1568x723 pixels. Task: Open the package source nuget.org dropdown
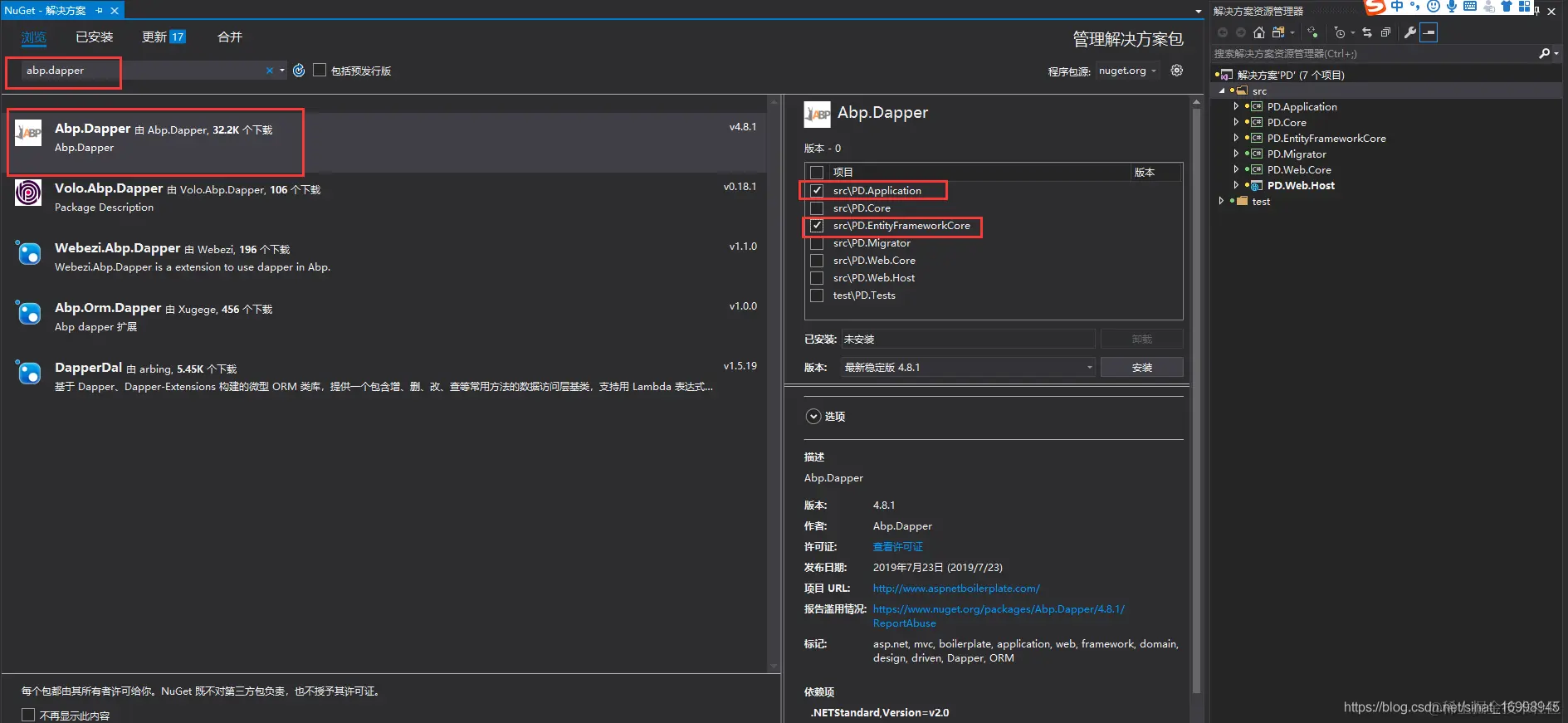(1128, 71)
